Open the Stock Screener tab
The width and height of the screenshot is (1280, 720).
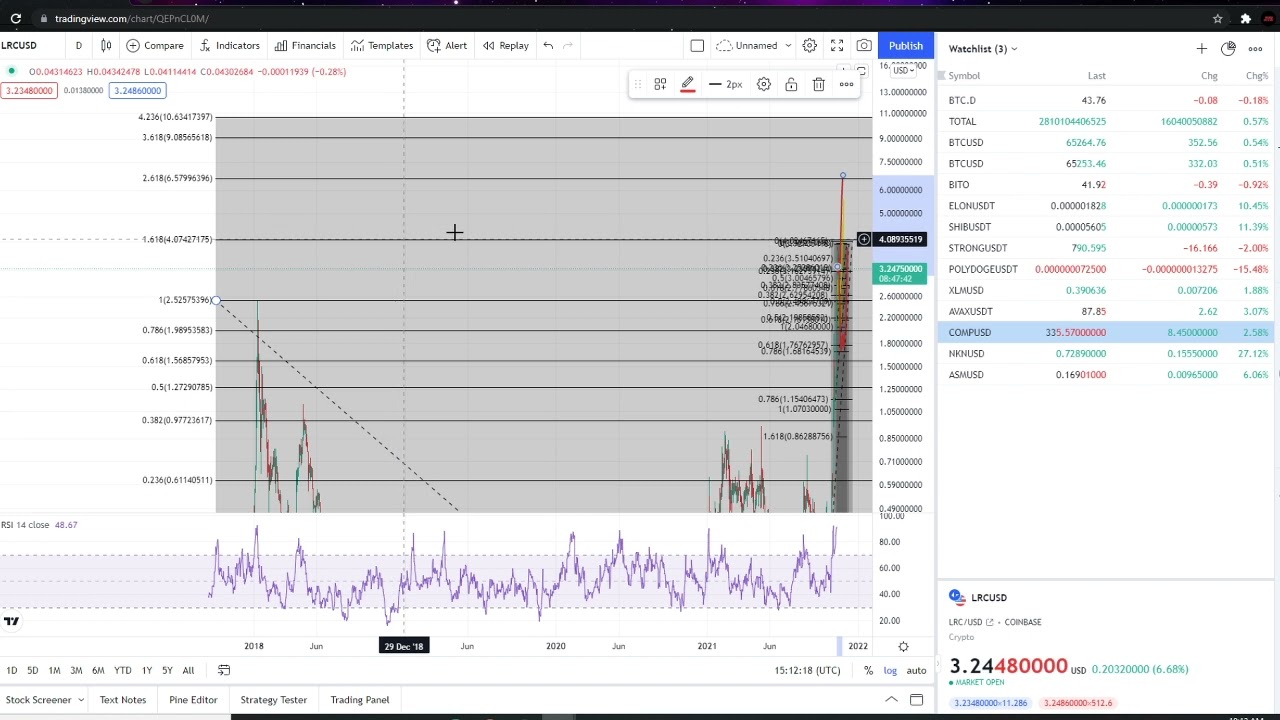tap(38, 700)
